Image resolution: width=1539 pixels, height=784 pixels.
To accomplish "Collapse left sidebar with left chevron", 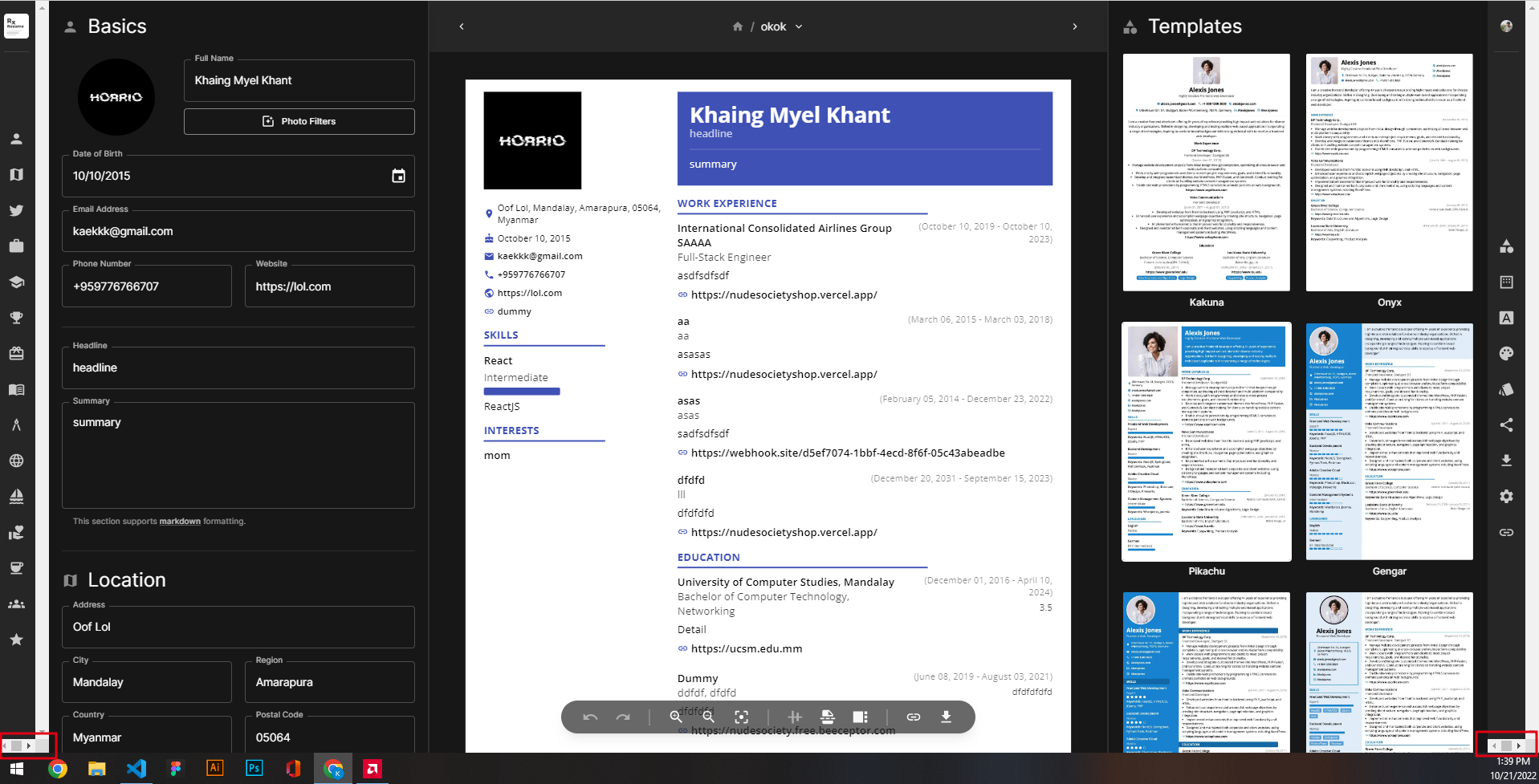I will coord(462,26).
